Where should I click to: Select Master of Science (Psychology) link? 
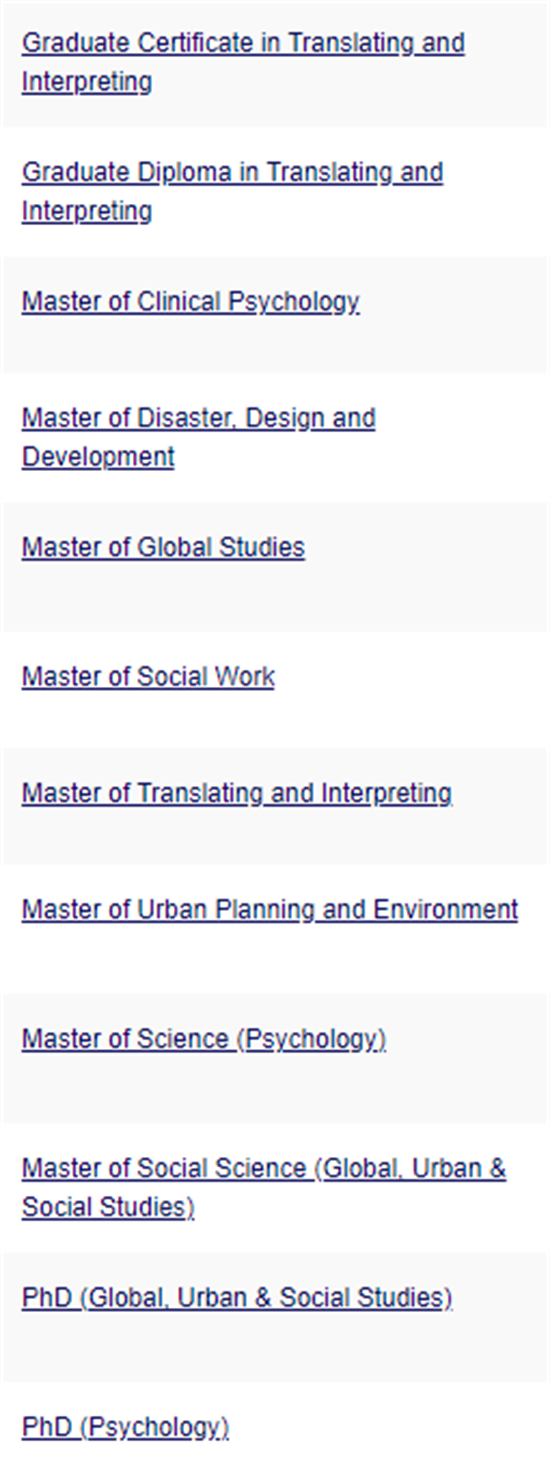pyautogui.click(x=204, y=1039)
